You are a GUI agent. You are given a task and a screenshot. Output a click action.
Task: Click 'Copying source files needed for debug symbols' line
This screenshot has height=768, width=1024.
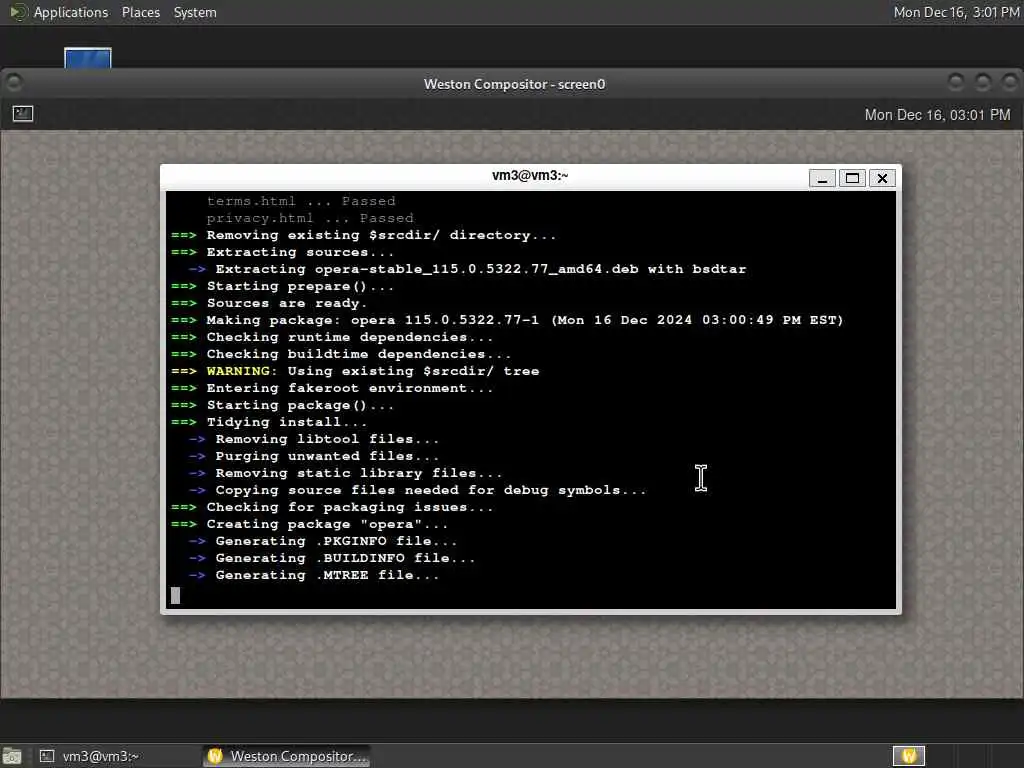[417, 490]
